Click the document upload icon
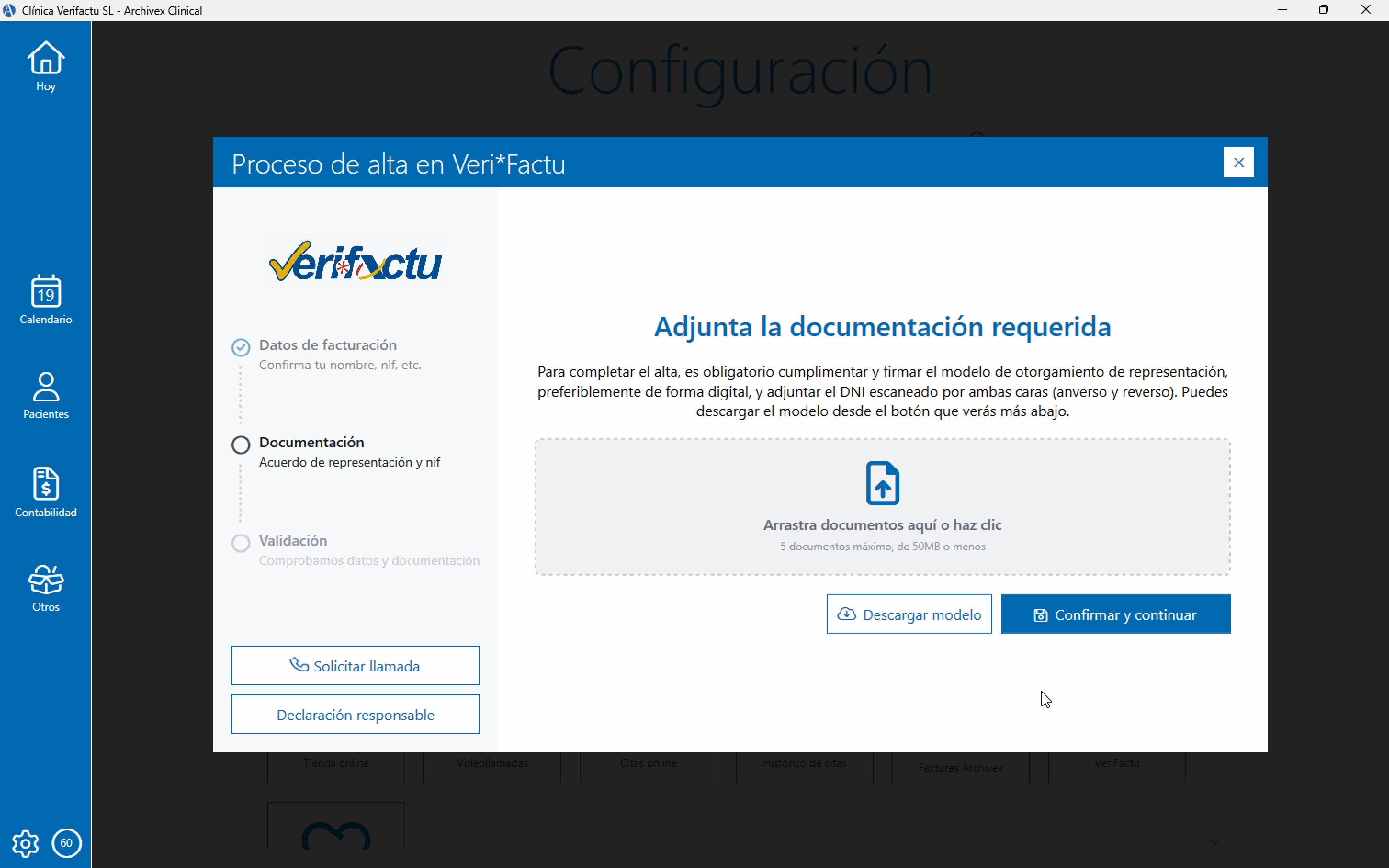 click(882, 483)
